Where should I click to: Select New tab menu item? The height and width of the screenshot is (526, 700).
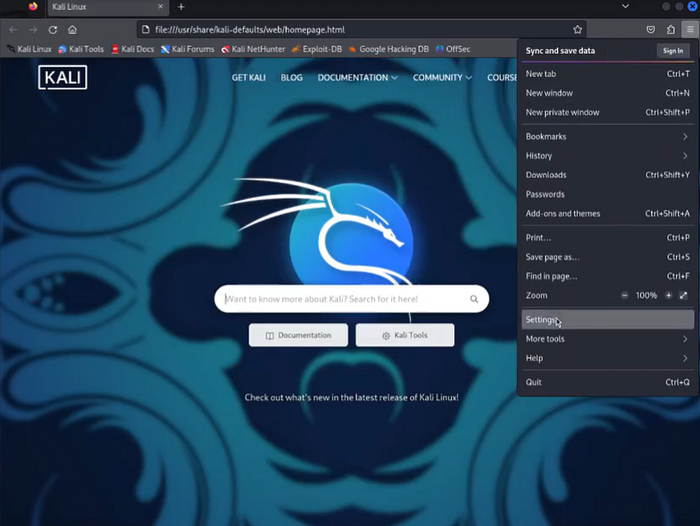pos(608,74)
